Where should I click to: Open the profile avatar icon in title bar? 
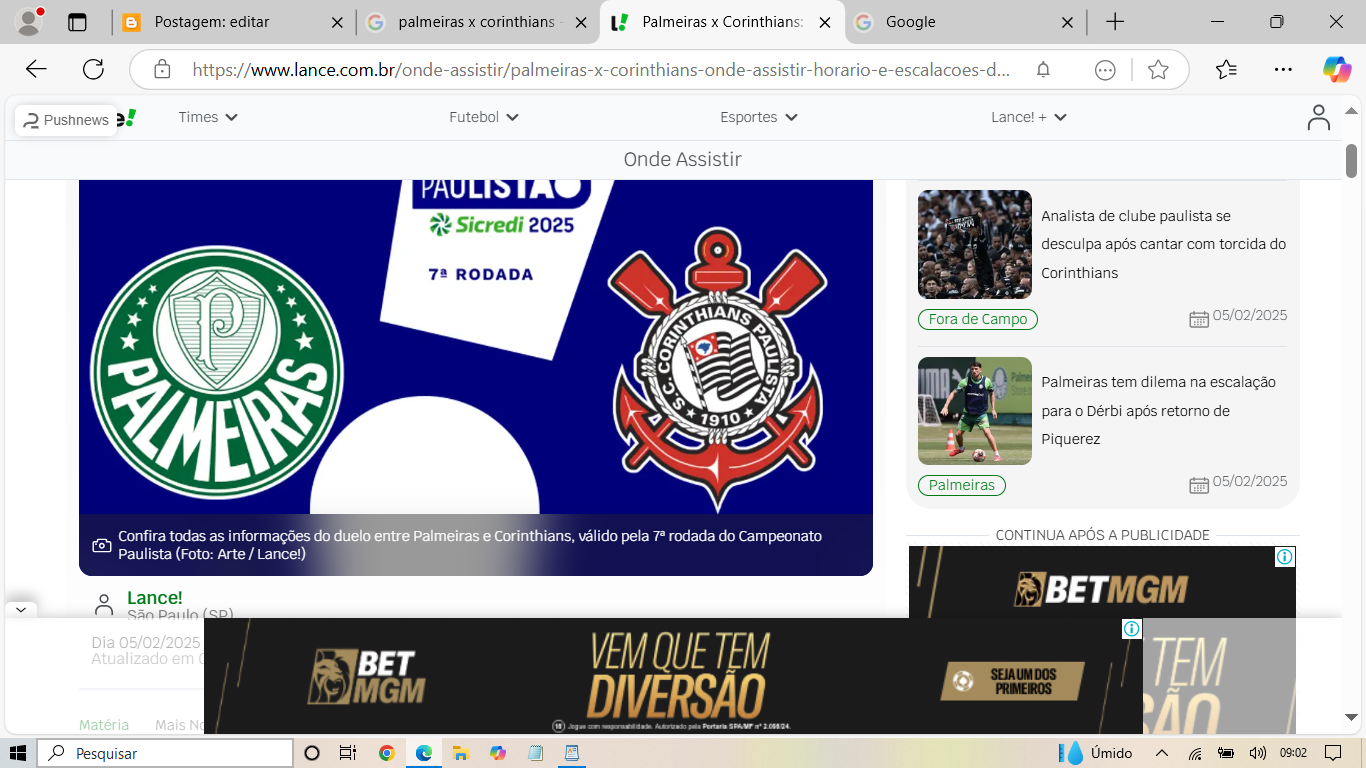pos(29,21)
